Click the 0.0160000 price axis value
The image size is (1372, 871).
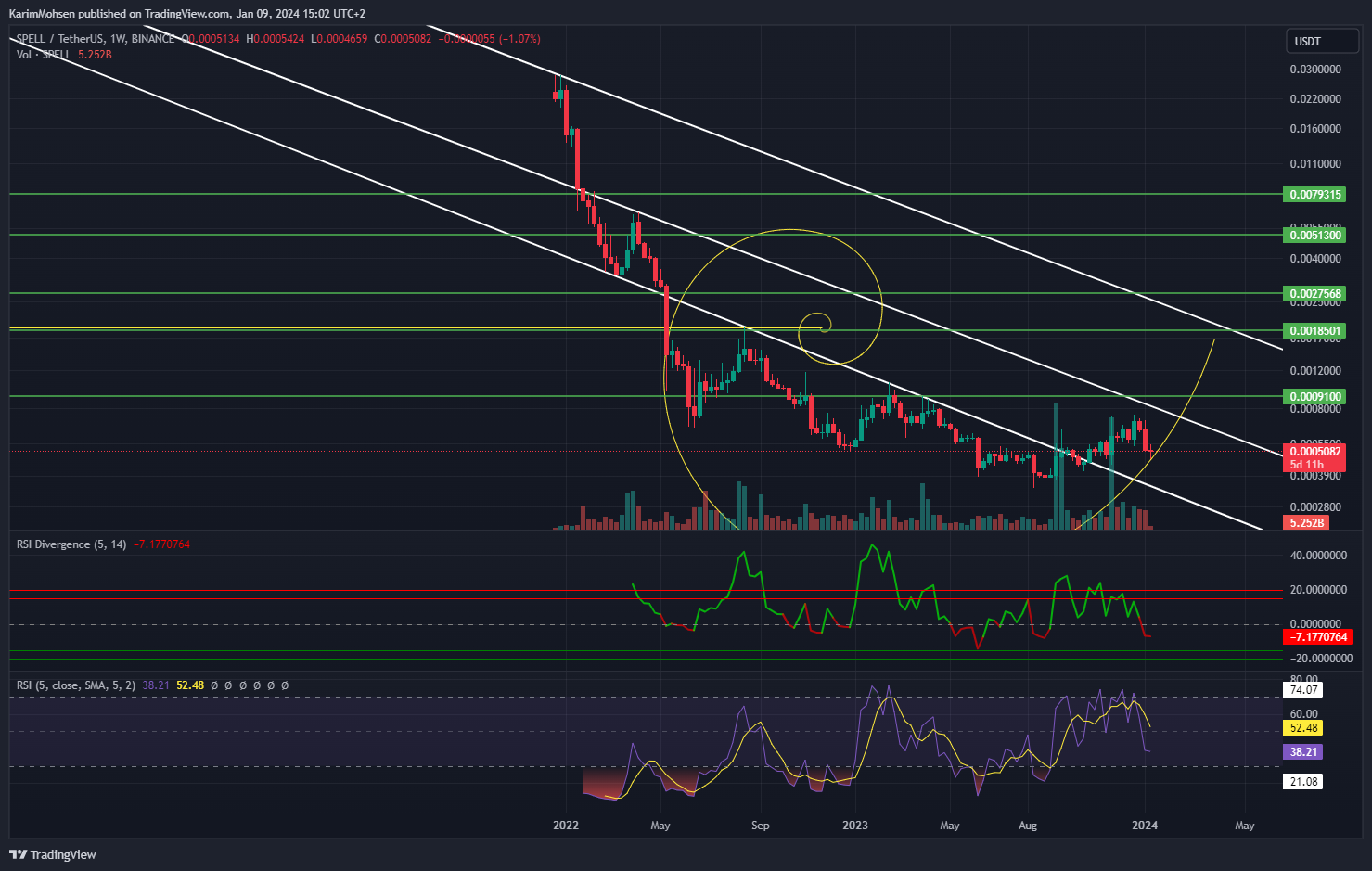pyautogui.click(x=1315, y=129)
